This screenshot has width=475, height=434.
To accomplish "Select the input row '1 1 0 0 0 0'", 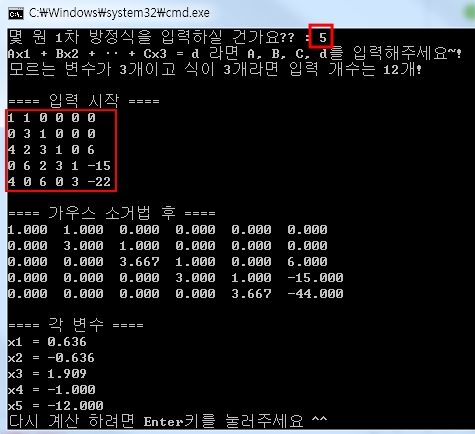I will coord(52,118).
